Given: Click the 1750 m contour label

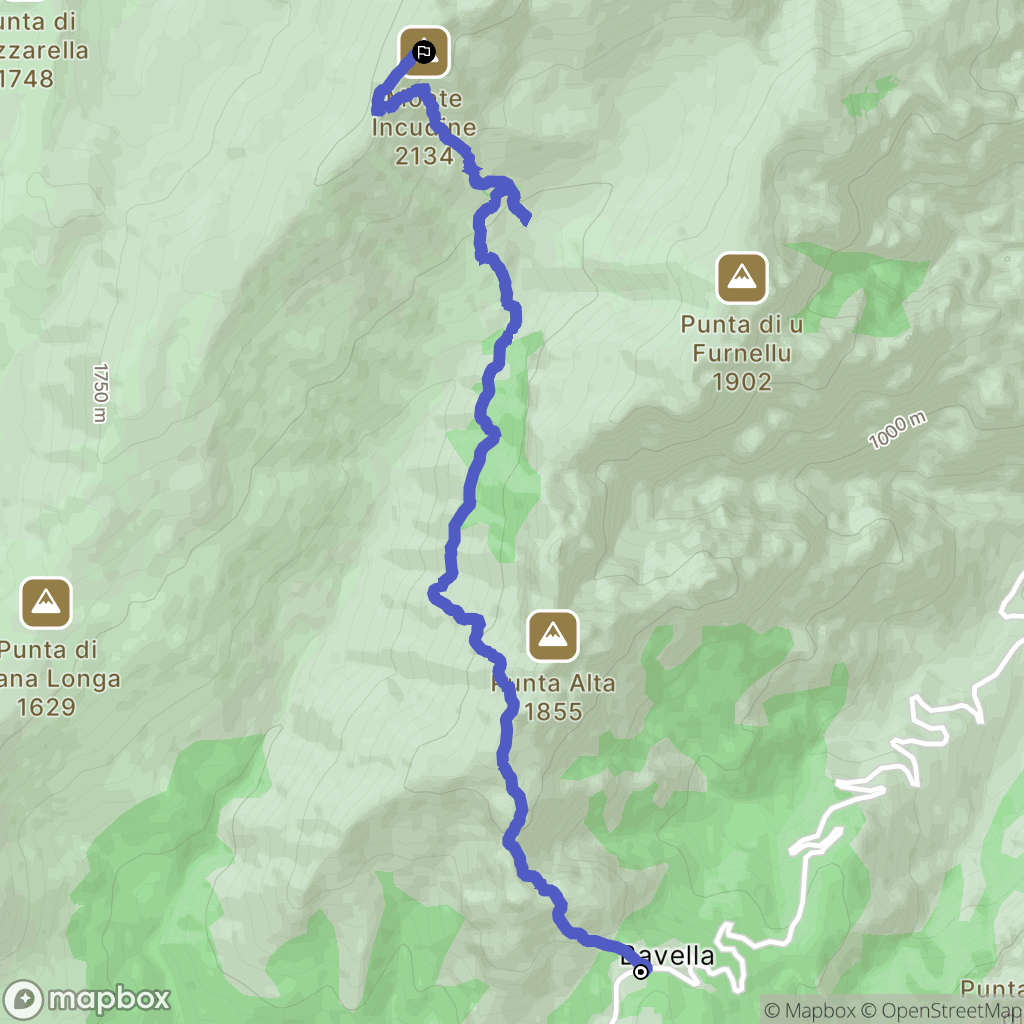Looking at the screenshot, I should point(100,393).
